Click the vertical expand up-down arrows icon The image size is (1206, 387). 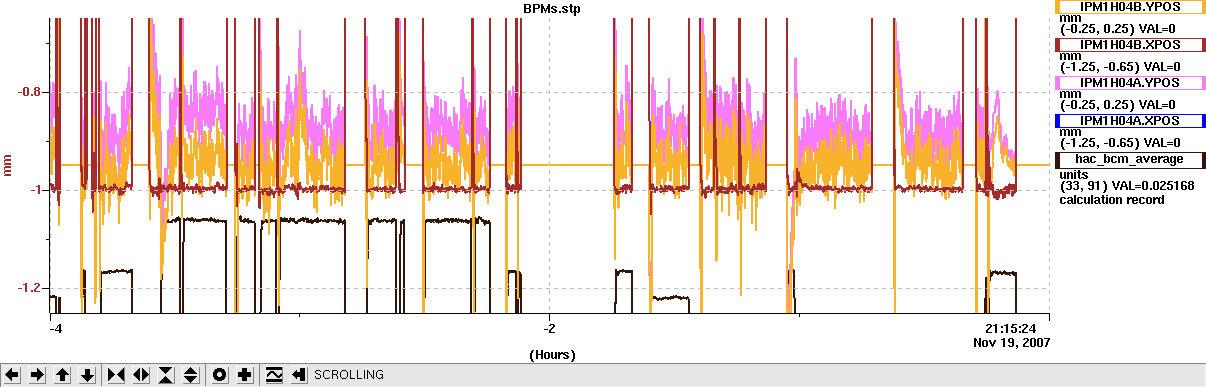click(191, 375)
